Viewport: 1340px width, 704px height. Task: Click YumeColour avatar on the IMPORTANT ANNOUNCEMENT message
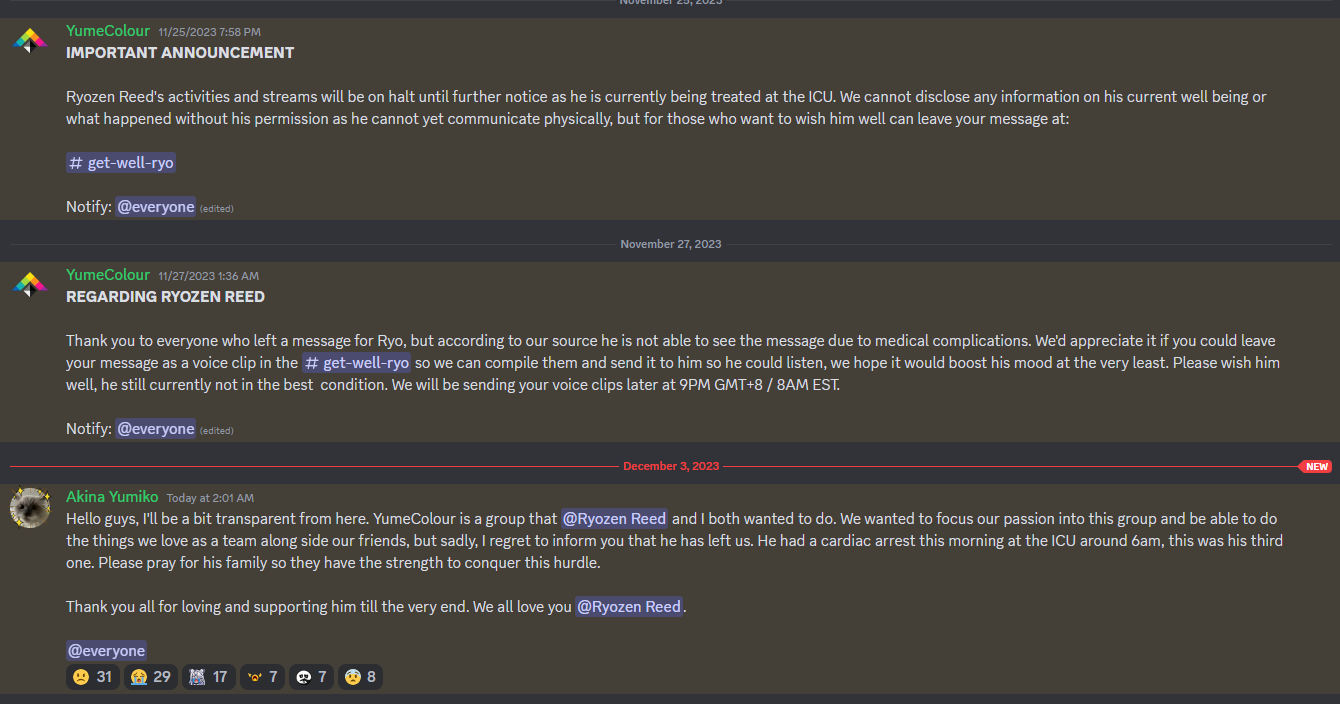point(30,41)
